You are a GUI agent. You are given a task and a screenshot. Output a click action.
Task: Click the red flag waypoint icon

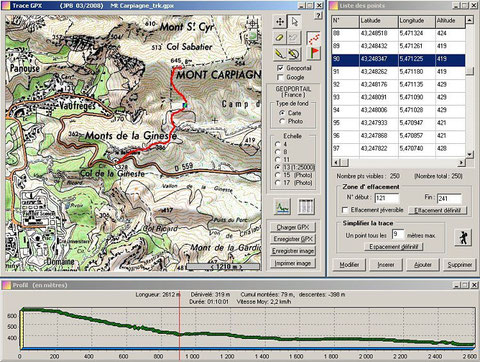(x=313, y=53)
